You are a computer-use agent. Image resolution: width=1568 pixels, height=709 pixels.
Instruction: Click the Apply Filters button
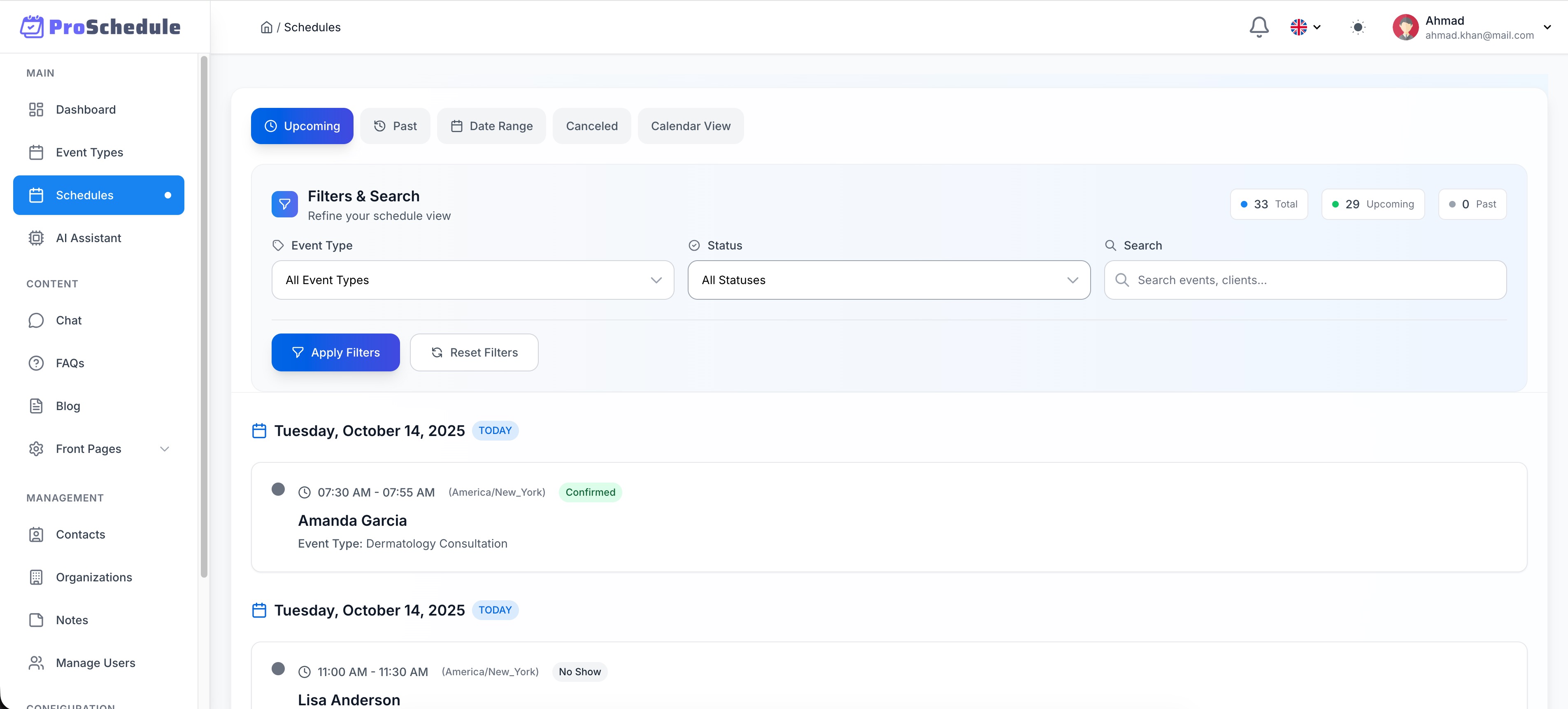pos(335,353)
